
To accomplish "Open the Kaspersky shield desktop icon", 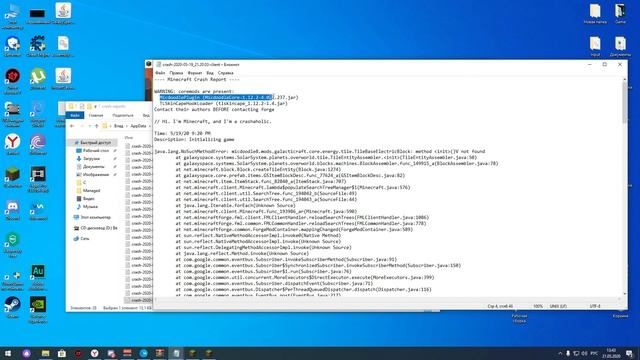I will pyautogui.click(x=13, y=245).
